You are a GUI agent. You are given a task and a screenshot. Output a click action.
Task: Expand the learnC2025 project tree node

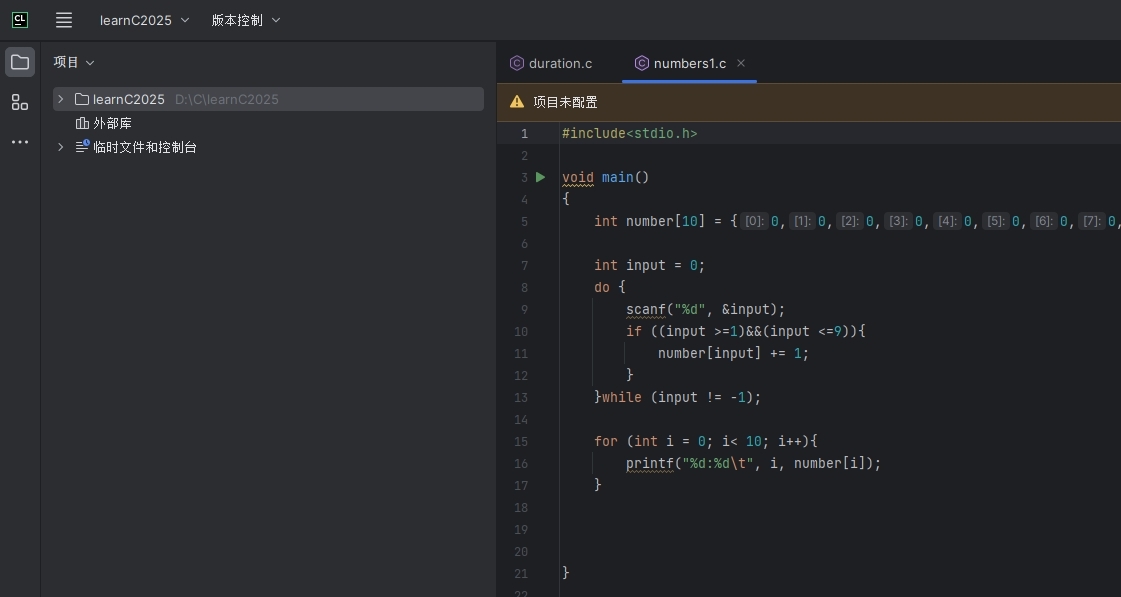point(61,99)
